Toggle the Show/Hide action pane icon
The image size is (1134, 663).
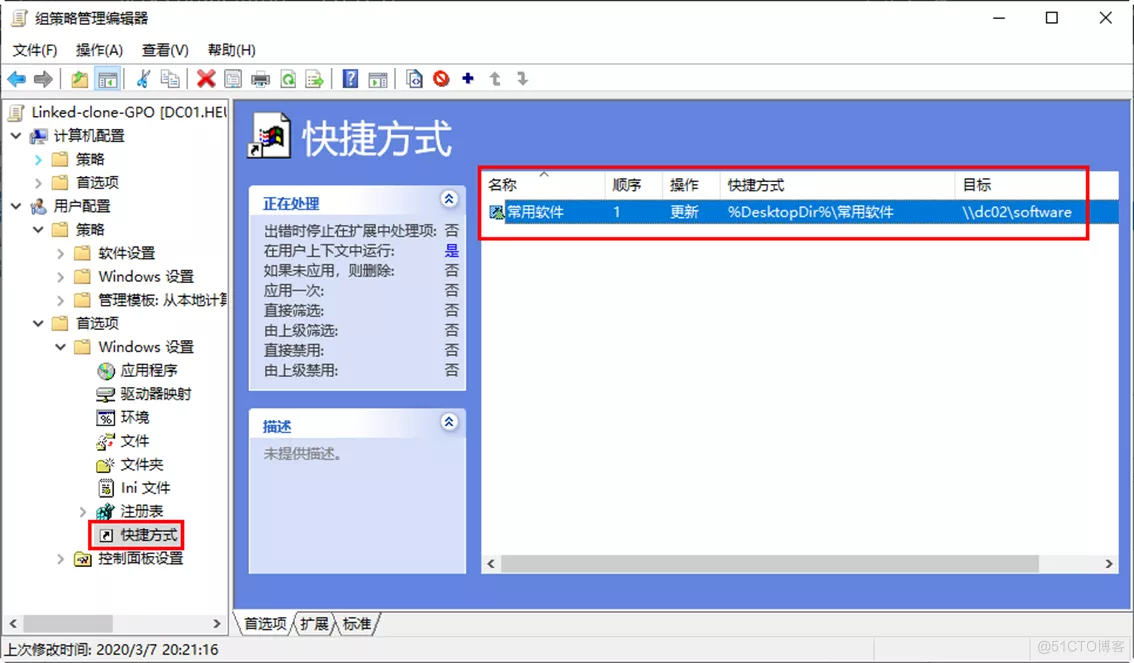pyautogui.click(x=378, y=79)
